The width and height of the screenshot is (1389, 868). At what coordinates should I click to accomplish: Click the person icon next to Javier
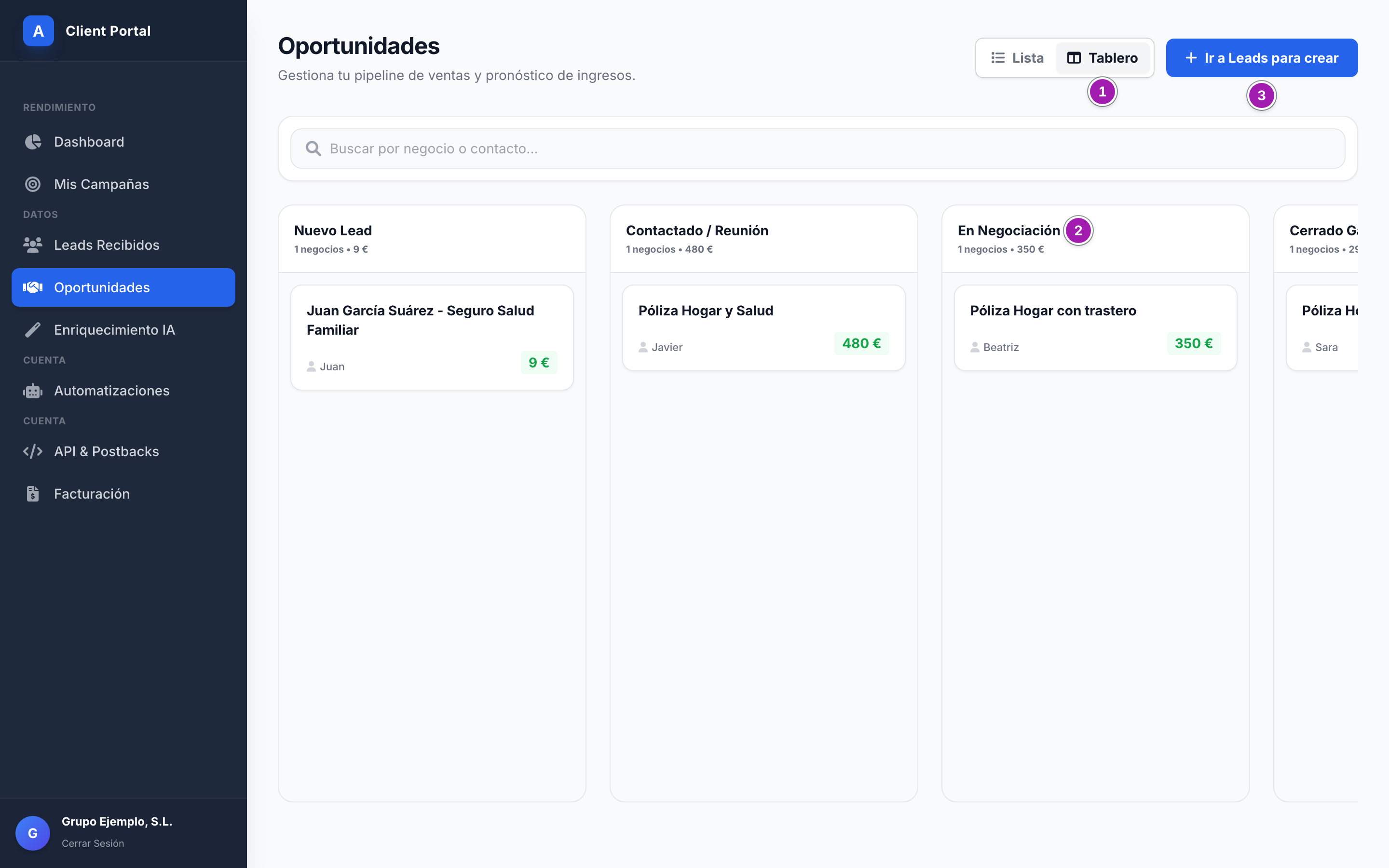643,347
